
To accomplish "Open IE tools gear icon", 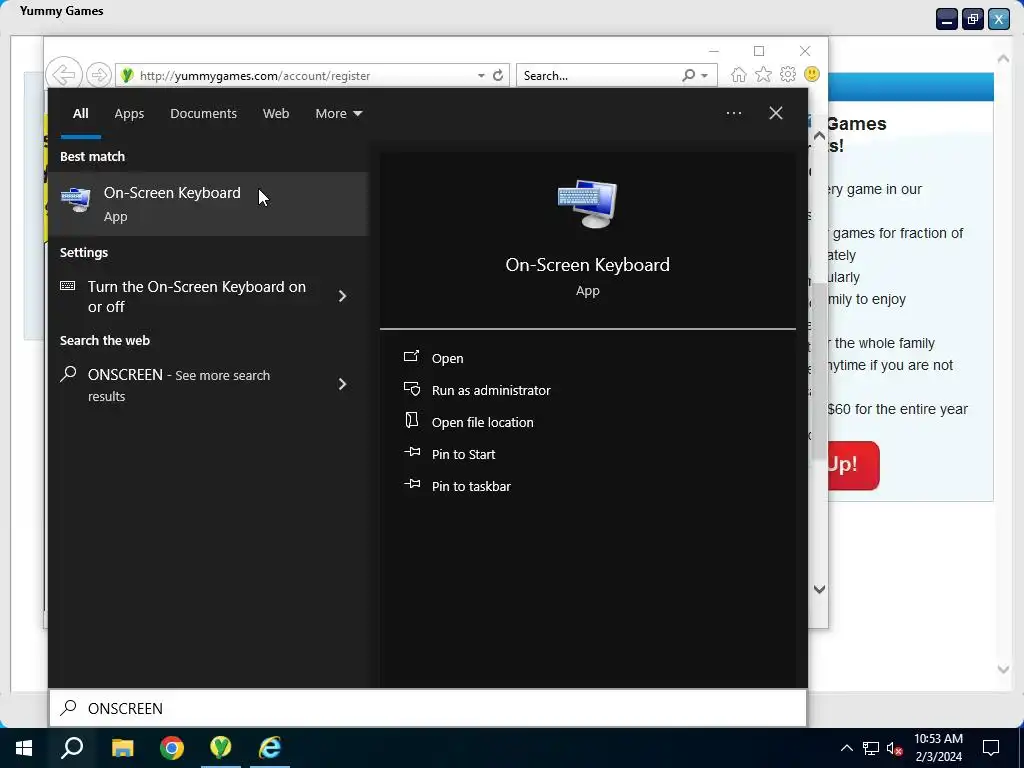I will click(x=788, y=74).
